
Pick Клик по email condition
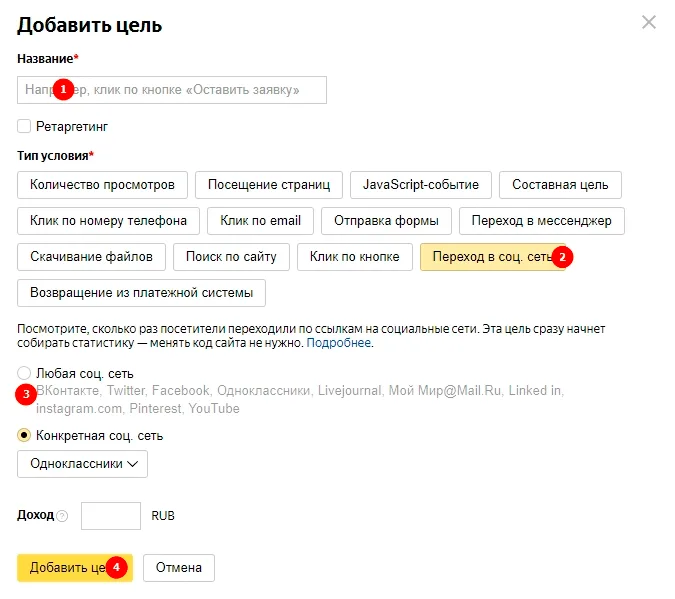point(260,221)
